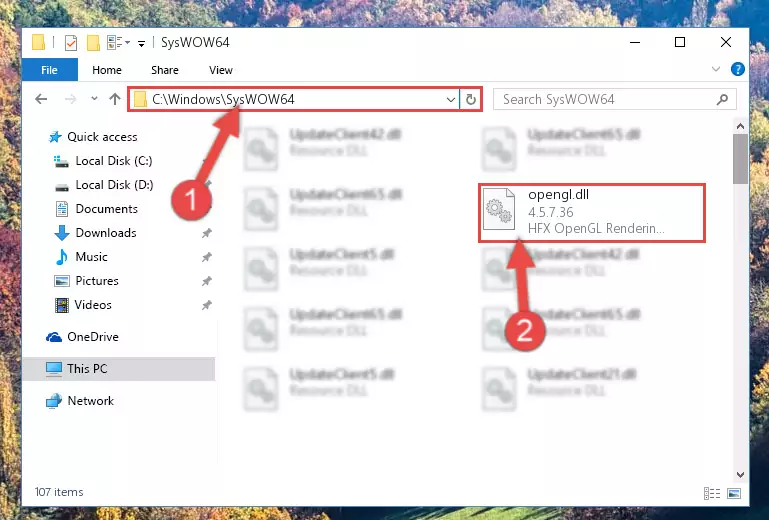This screenshot has height=520, width=769.
Task: Open the Help question mark icon
Action: click(x=738, y=69)
